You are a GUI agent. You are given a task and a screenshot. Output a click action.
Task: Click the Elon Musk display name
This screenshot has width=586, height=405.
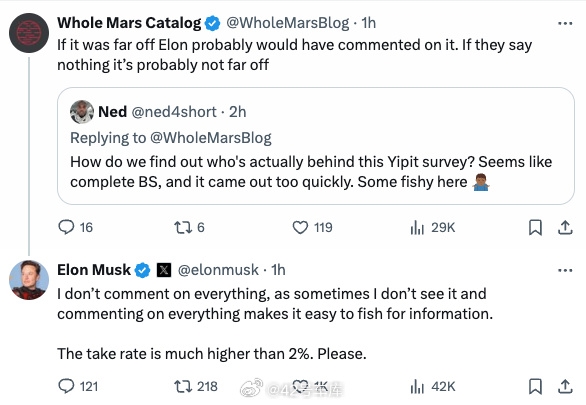coord(94,270)
